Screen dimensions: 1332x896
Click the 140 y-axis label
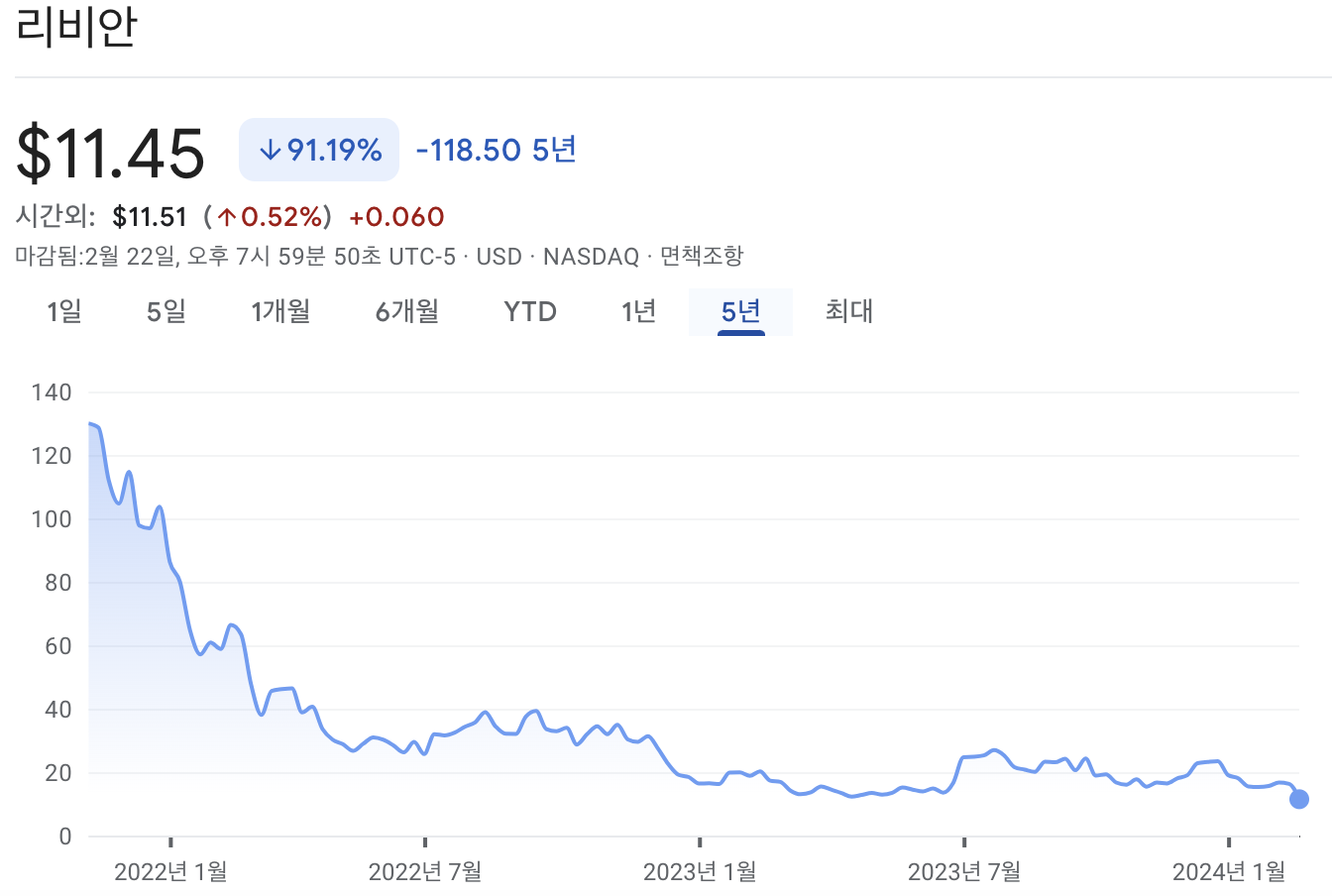pos(52,392)
